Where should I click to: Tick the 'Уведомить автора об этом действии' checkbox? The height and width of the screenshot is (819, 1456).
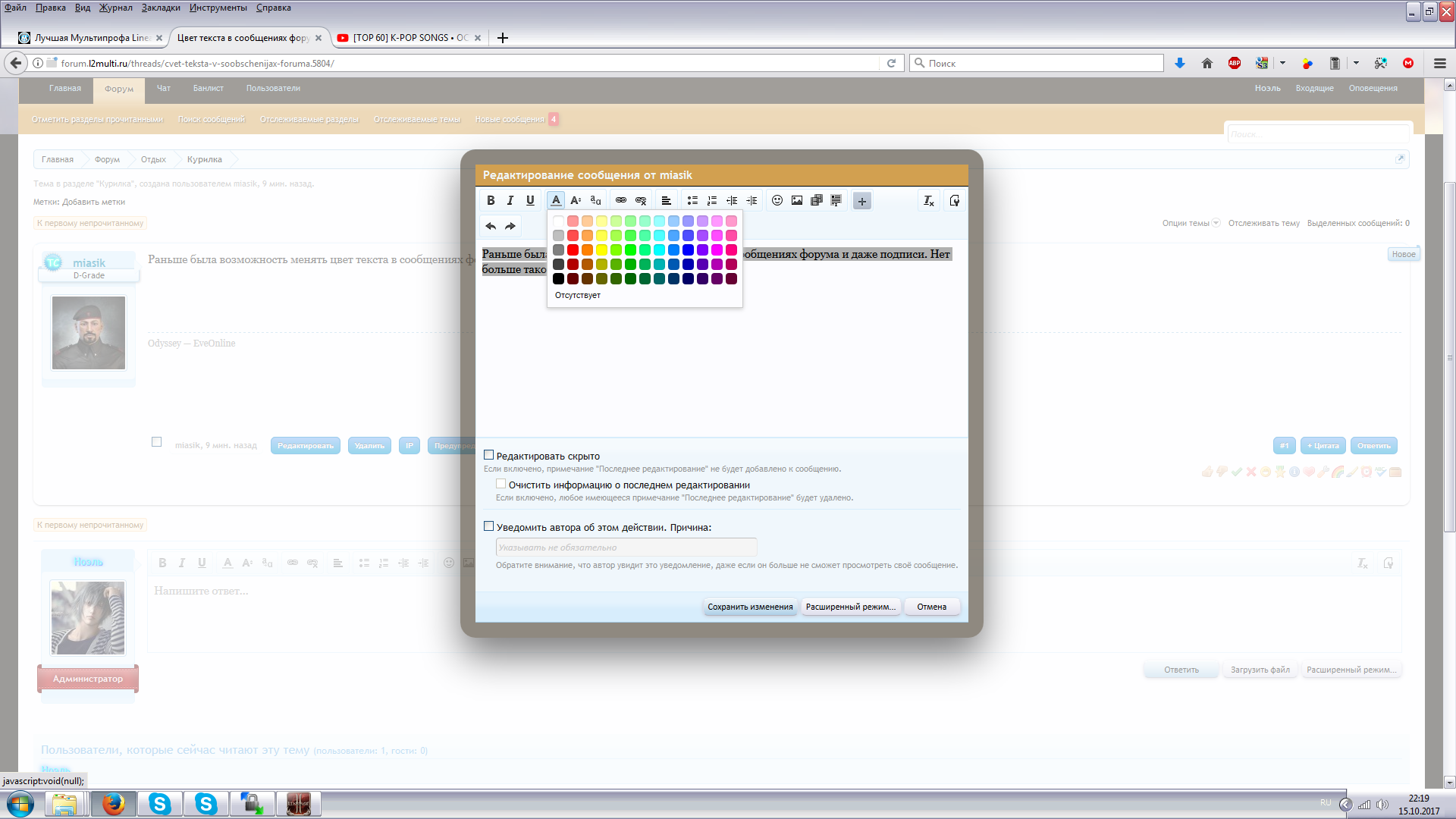point(489,526)
